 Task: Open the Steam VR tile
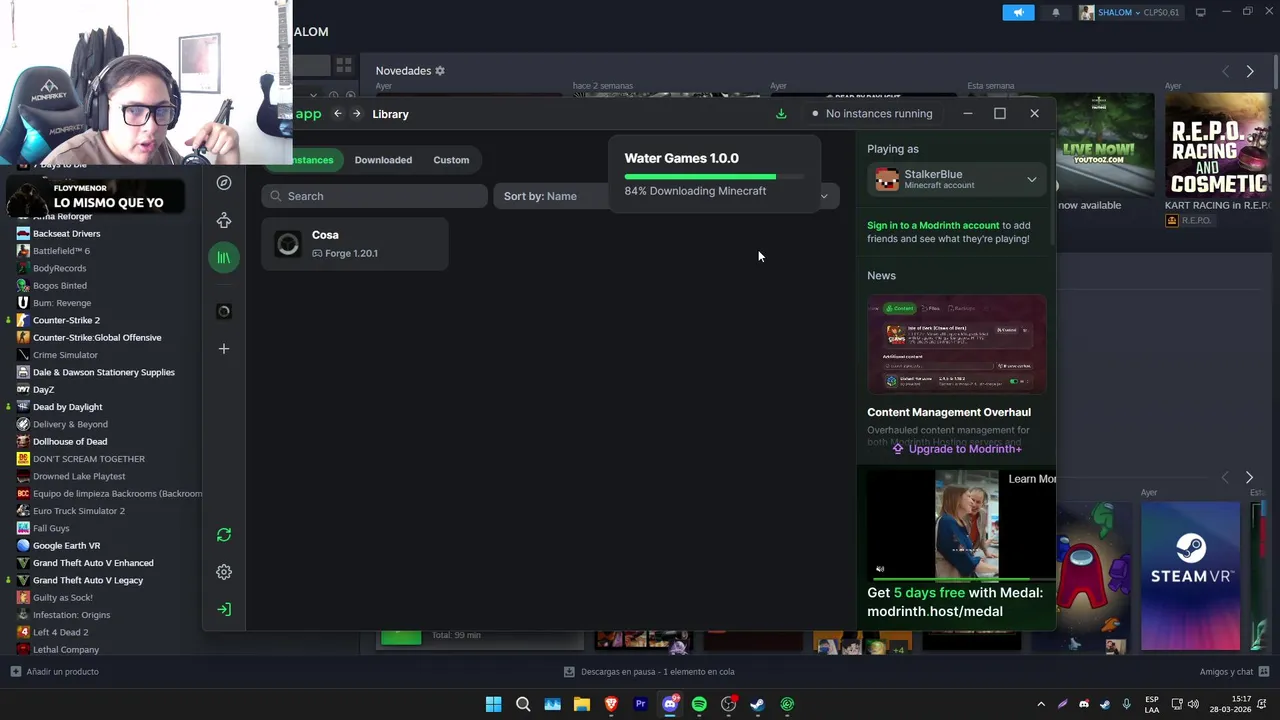(x=1190, y=576)
